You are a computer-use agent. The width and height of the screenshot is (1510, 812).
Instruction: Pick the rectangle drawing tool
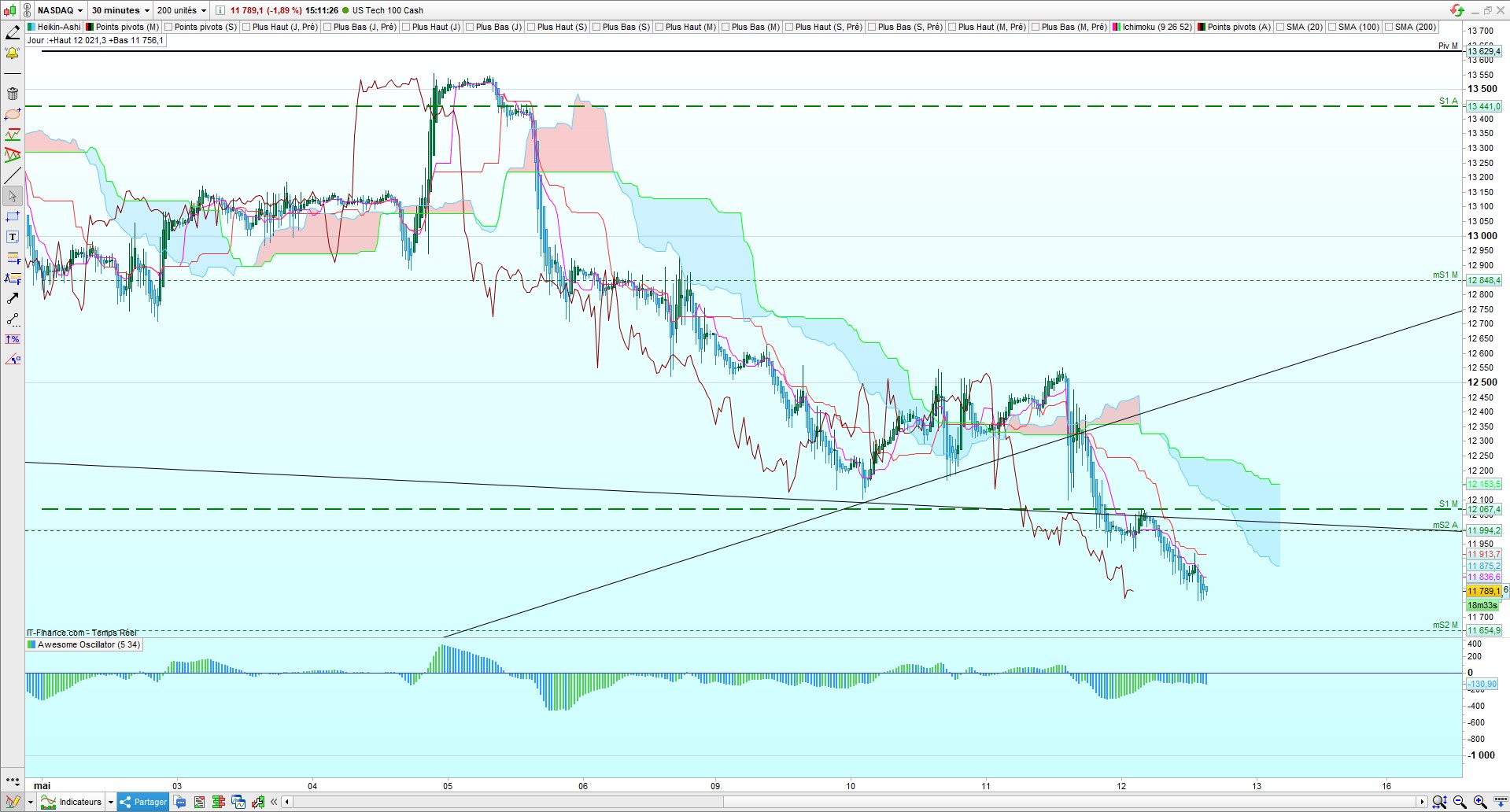(13, 216)
